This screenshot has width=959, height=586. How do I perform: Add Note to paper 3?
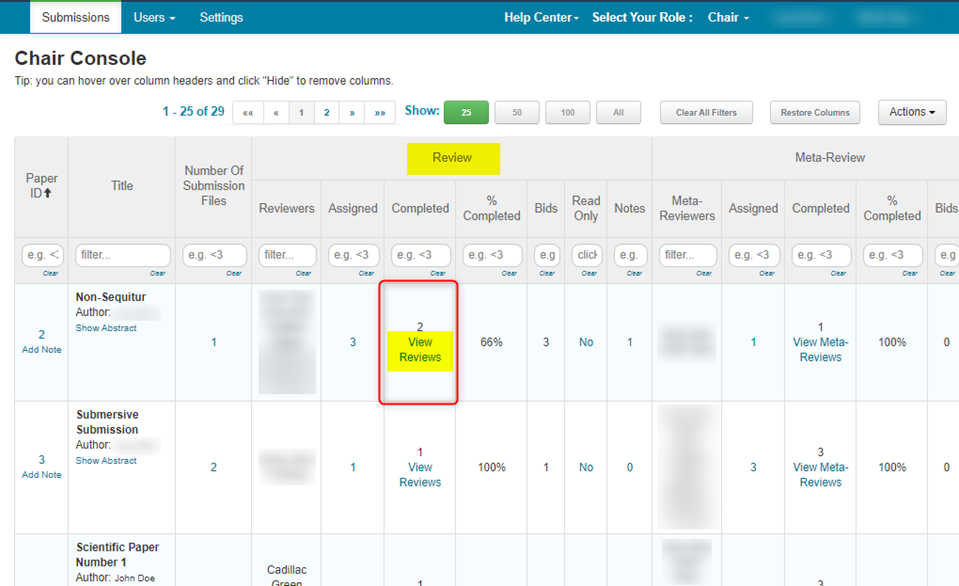tap(42, 475)
